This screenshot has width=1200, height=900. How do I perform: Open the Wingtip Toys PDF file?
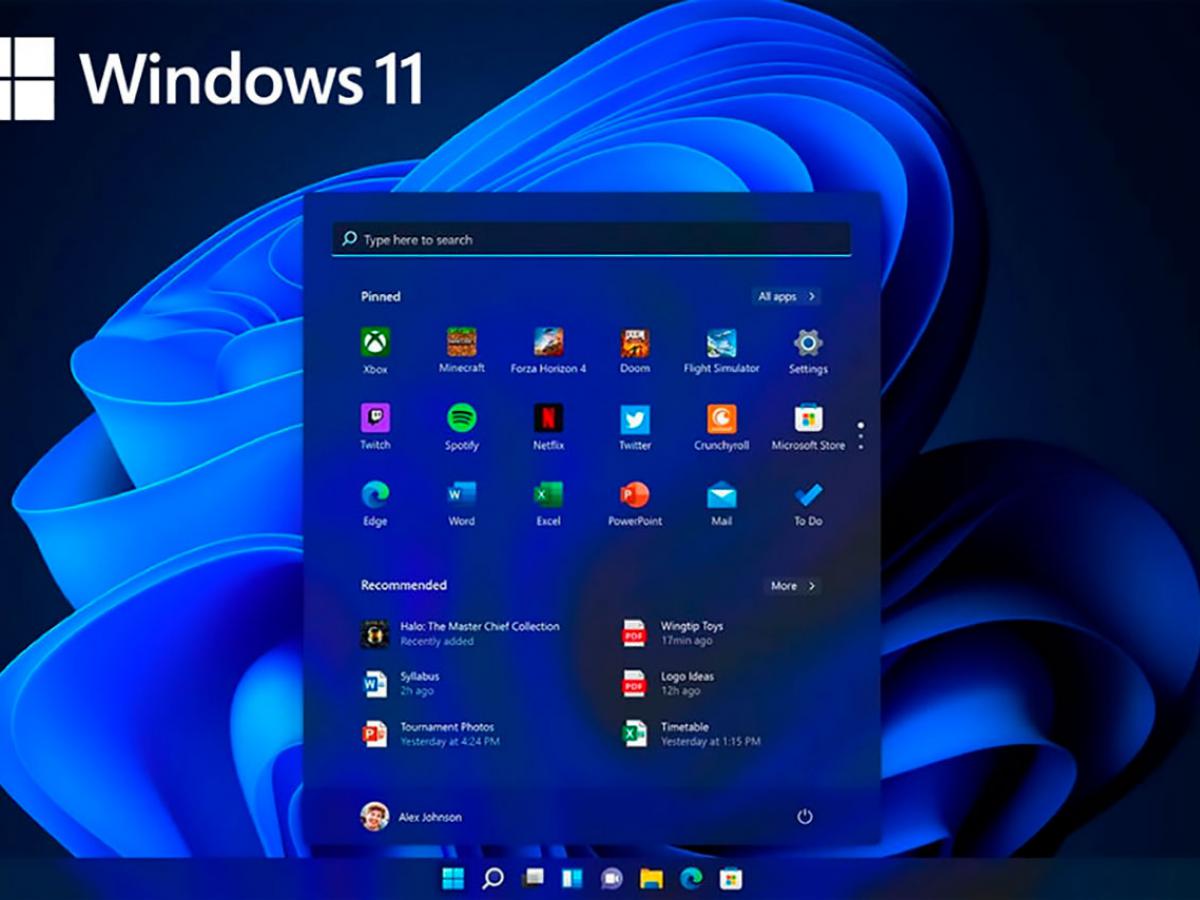tap(690, 633)
